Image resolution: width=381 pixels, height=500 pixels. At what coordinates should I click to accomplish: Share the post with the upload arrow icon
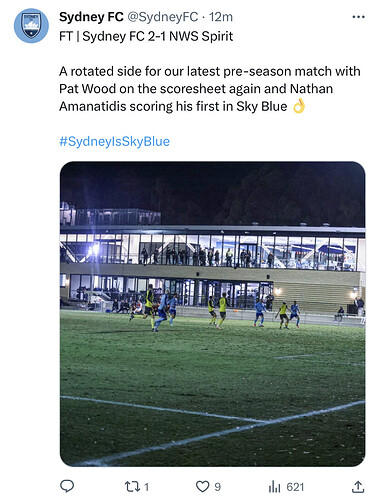click(358, 487)
